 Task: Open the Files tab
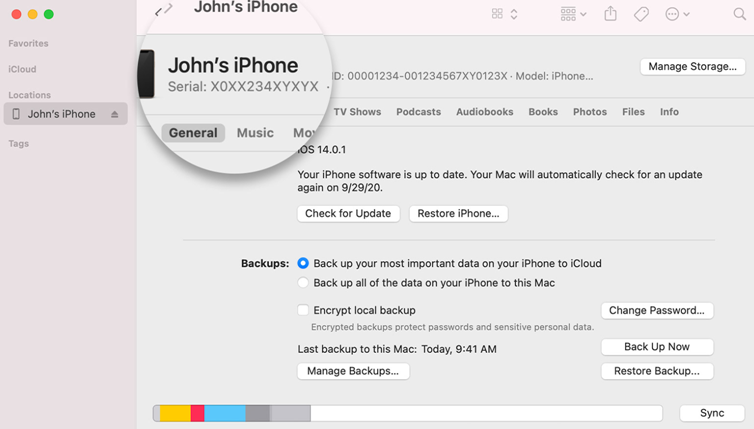(x=633, y=112)
